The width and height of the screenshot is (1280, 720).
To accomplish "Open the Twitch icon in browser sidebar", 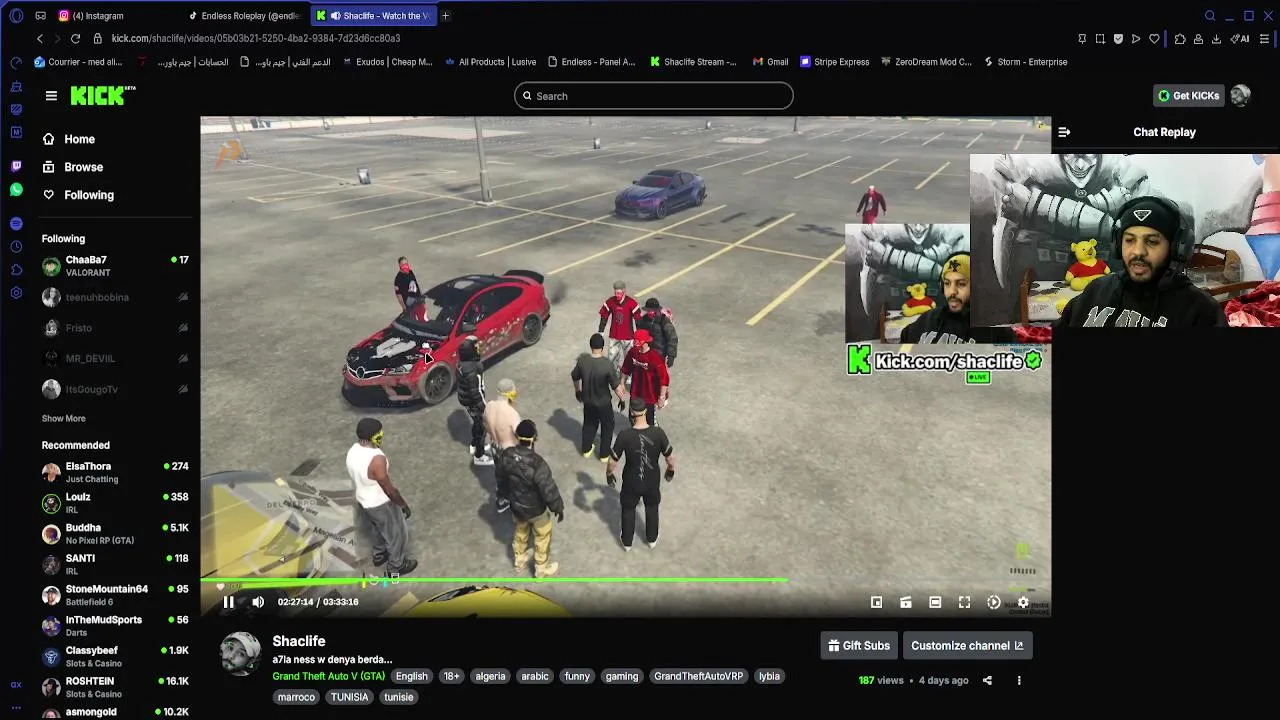I will (16, 166).
